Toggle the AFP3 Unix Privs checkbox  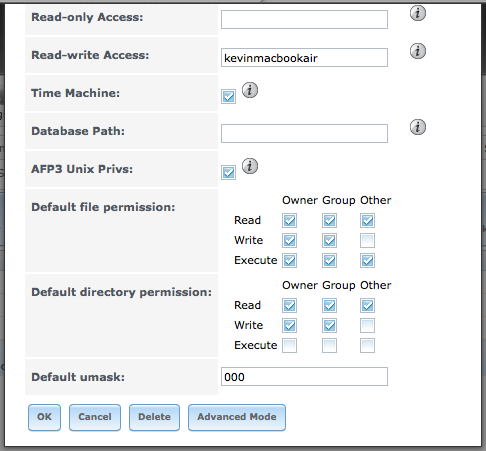pos(228,173)
